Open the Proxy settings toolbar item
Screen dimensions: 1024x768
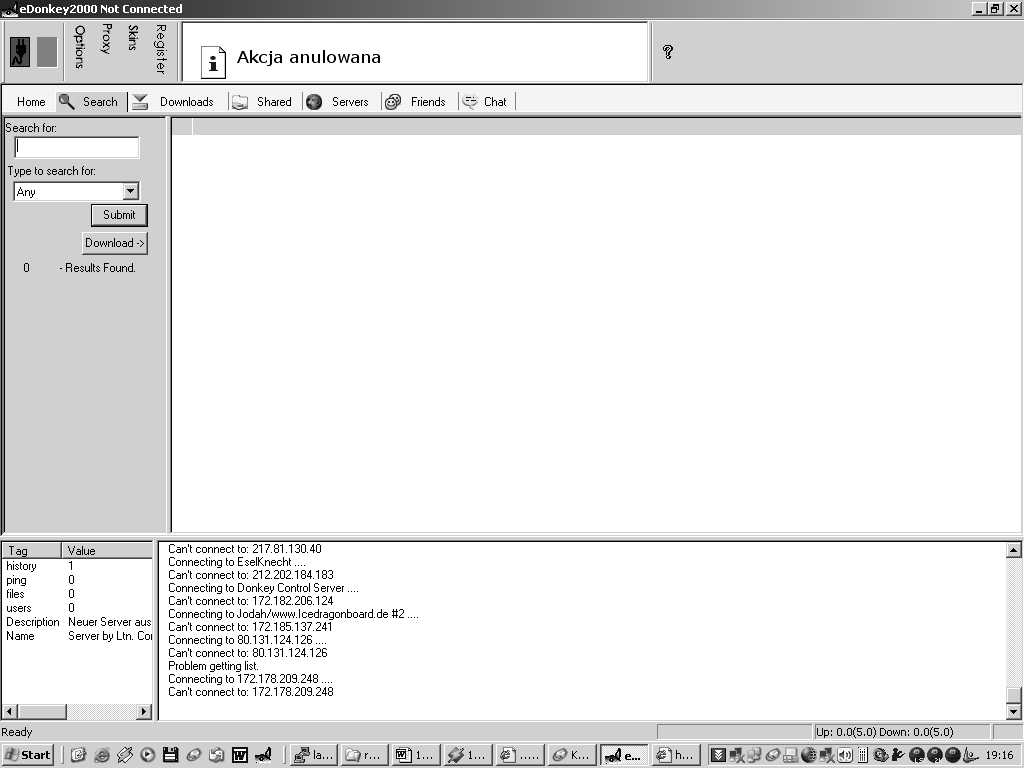point(106,39)
